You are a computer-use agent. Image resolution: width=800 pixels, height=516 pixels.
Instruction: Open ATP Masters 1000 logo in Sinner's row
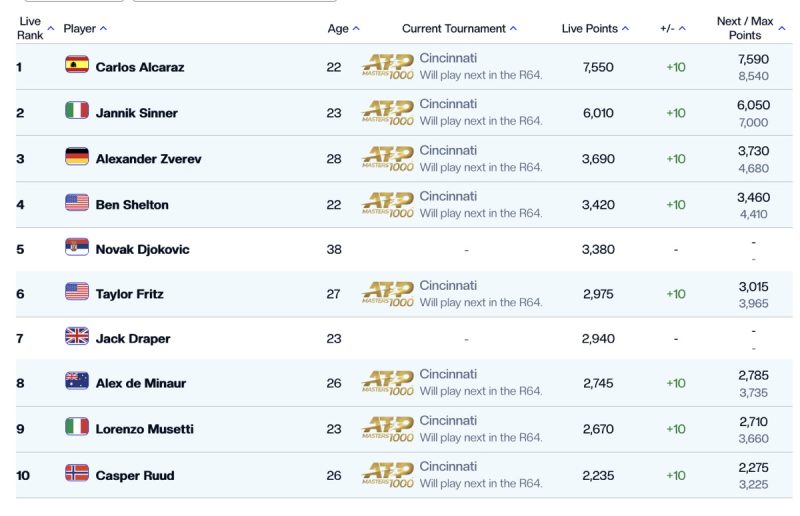pos(388,113)
